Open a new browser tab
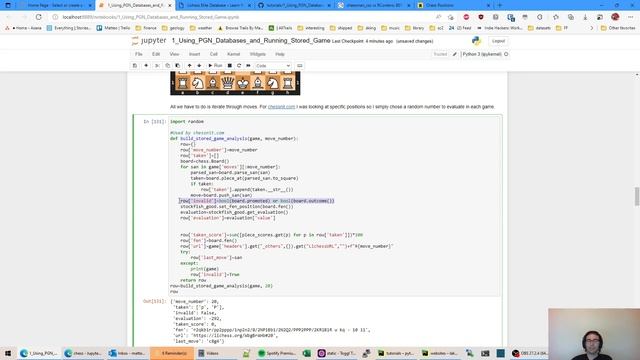 point(500,5)
